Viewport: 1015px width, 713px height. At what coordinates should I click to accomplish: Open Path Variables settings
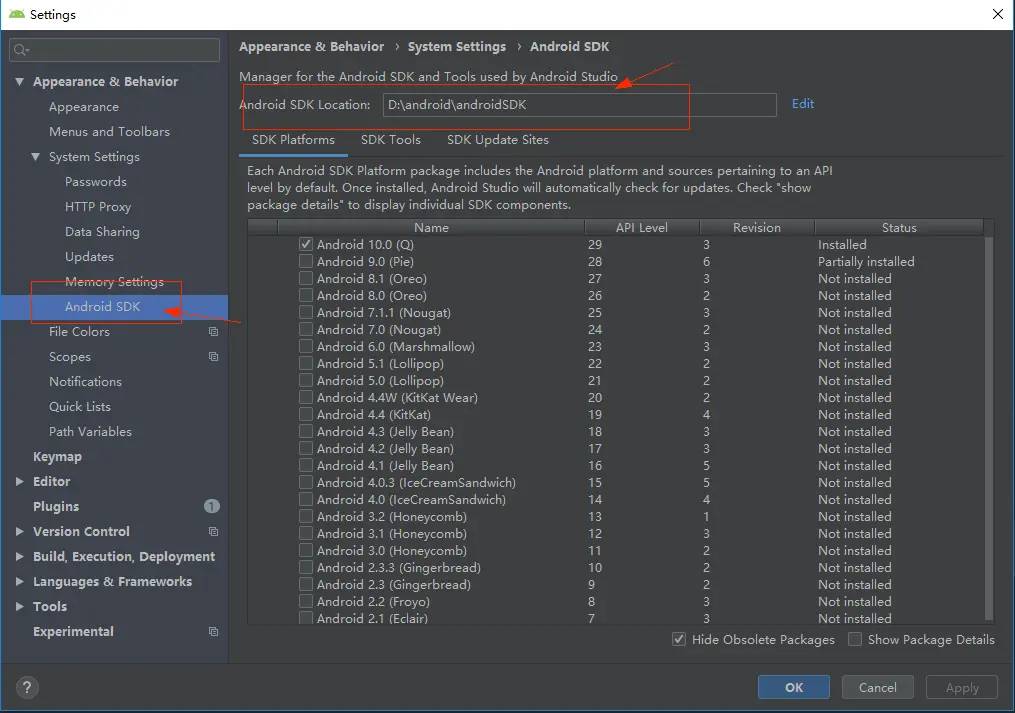pyautogui.click(x=91, y=431)
